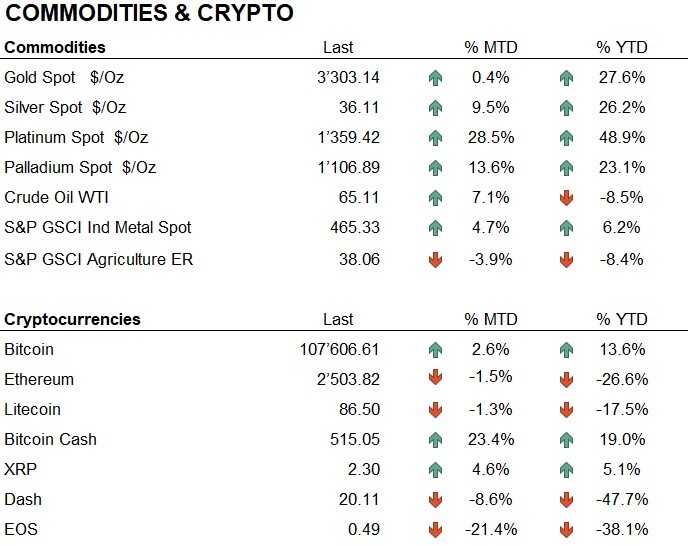Image resolution: width=690 pixels, height=546 pixels.
Task: Click the red MTD arrow for EOS
Action: [434, 530]
